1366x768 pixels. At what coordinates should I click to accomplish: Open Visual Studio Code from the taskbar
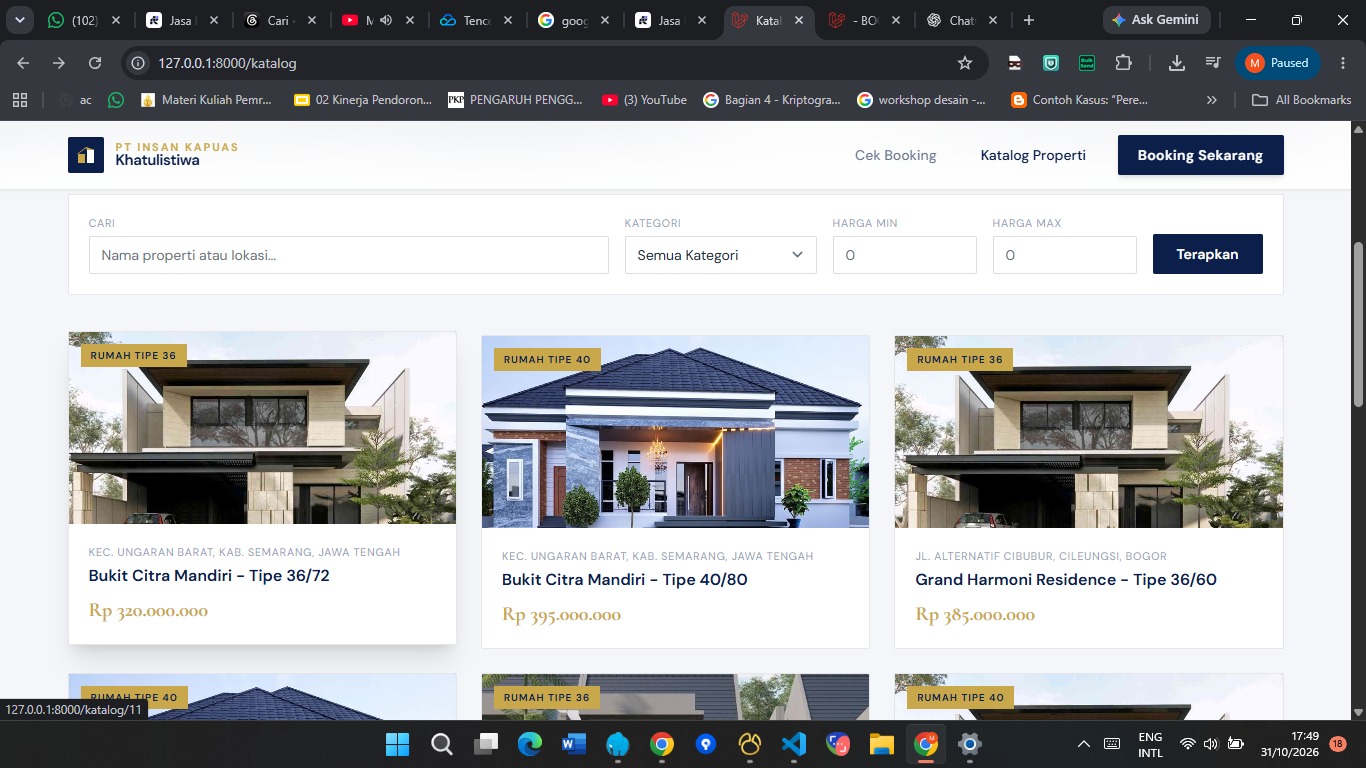point(794,744)
